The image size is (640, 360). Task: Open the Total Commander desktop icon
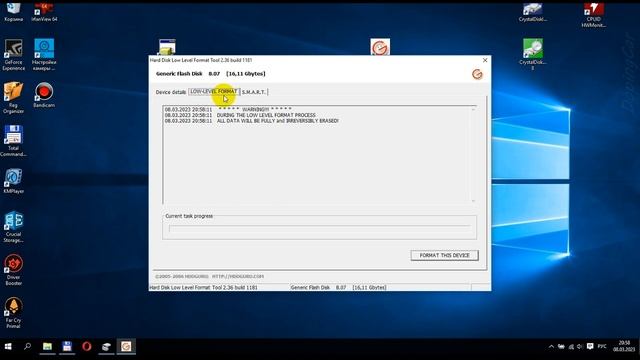click(13, 141)
